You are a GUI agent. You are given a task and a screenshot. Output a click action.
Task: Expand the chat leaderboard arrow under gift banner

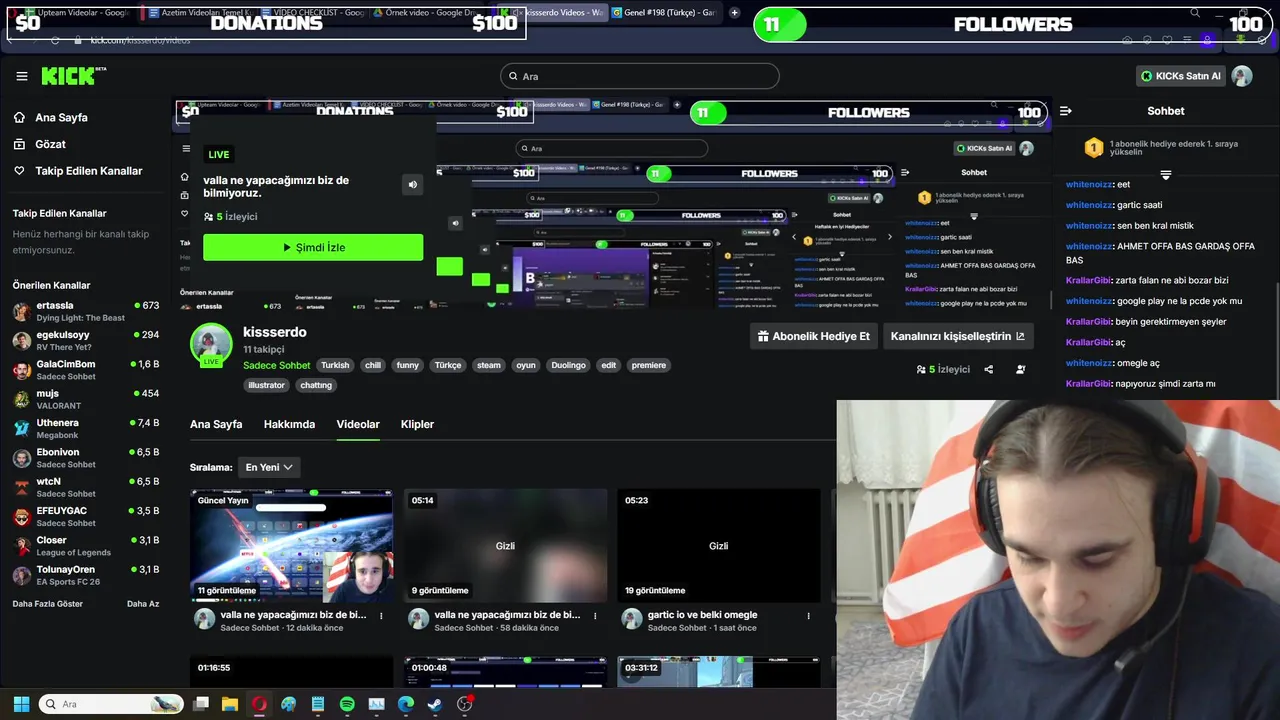pyautogui.click(x=1165, y=176)
